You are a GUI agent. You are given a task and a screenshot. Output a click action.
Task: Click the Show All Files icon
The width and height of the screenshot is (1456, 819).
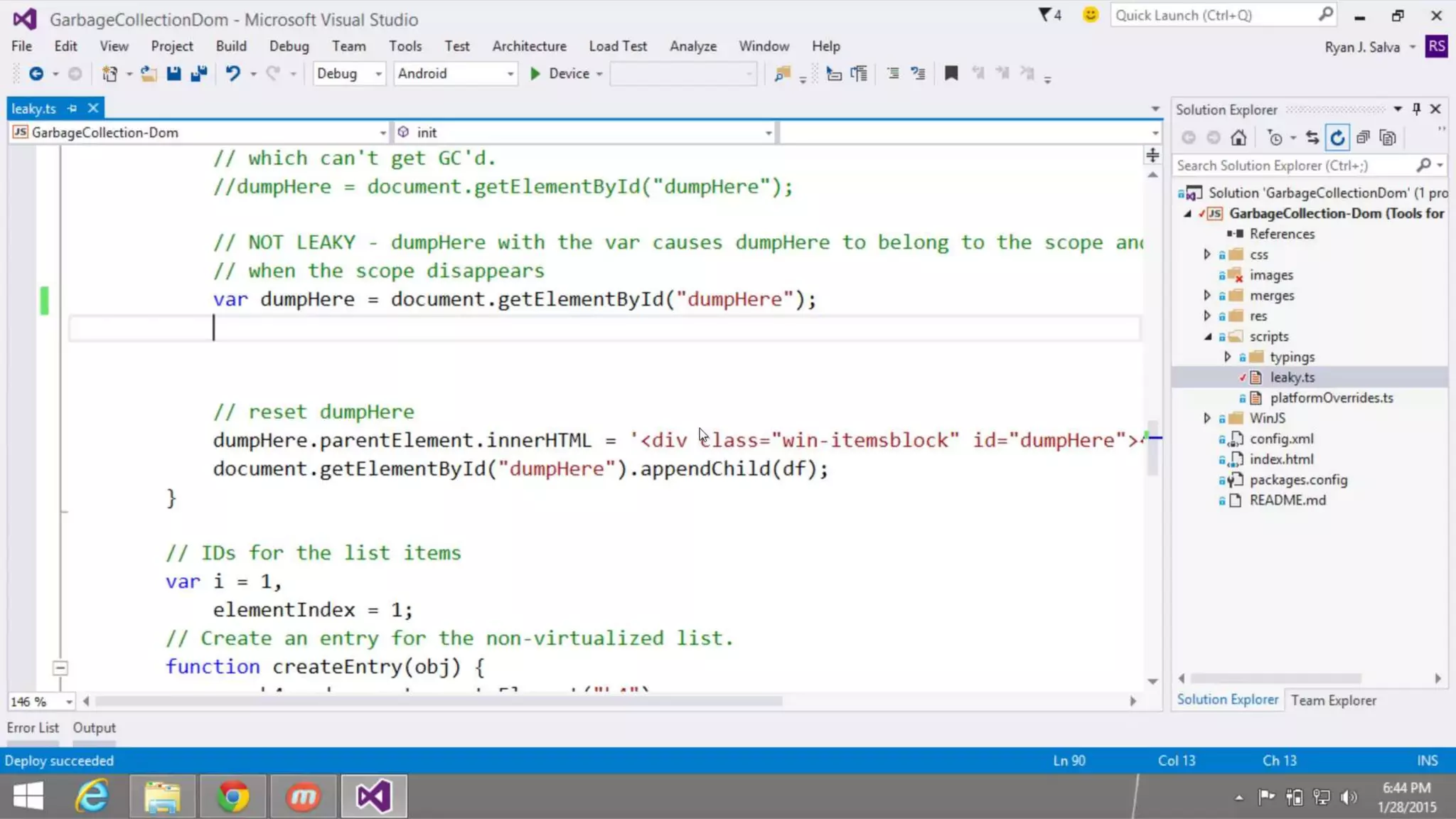coord(1388,138)
